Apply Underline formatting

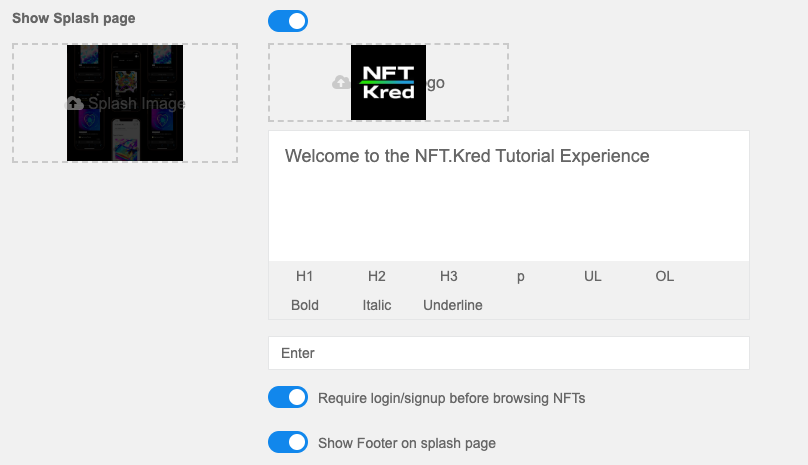pyautogui.click(x=453, y=305)
